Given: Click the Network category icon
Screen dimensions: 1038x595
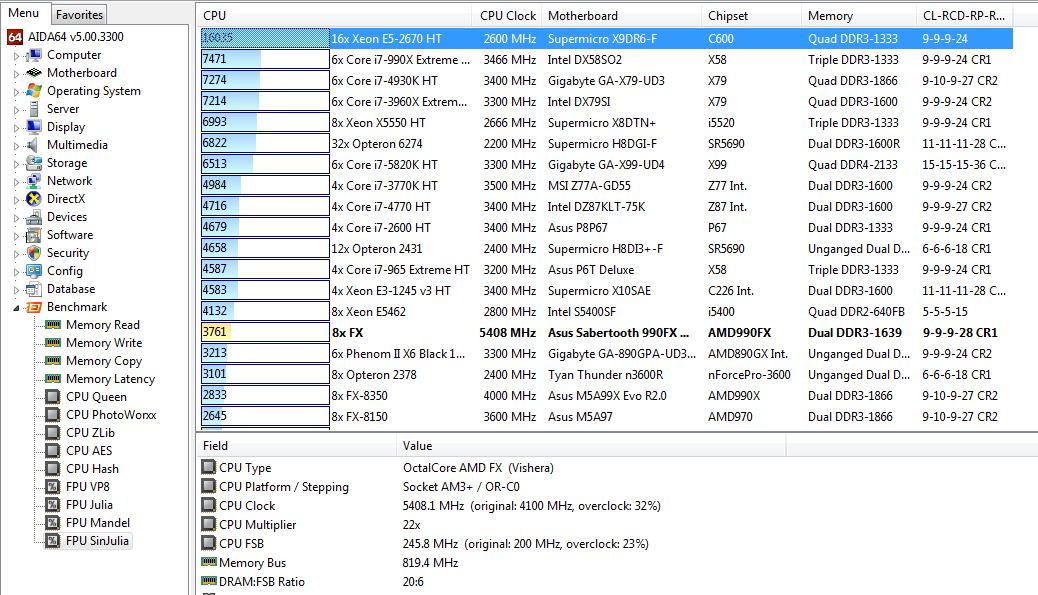Looking at the screenshot, I should click(34, 181).
